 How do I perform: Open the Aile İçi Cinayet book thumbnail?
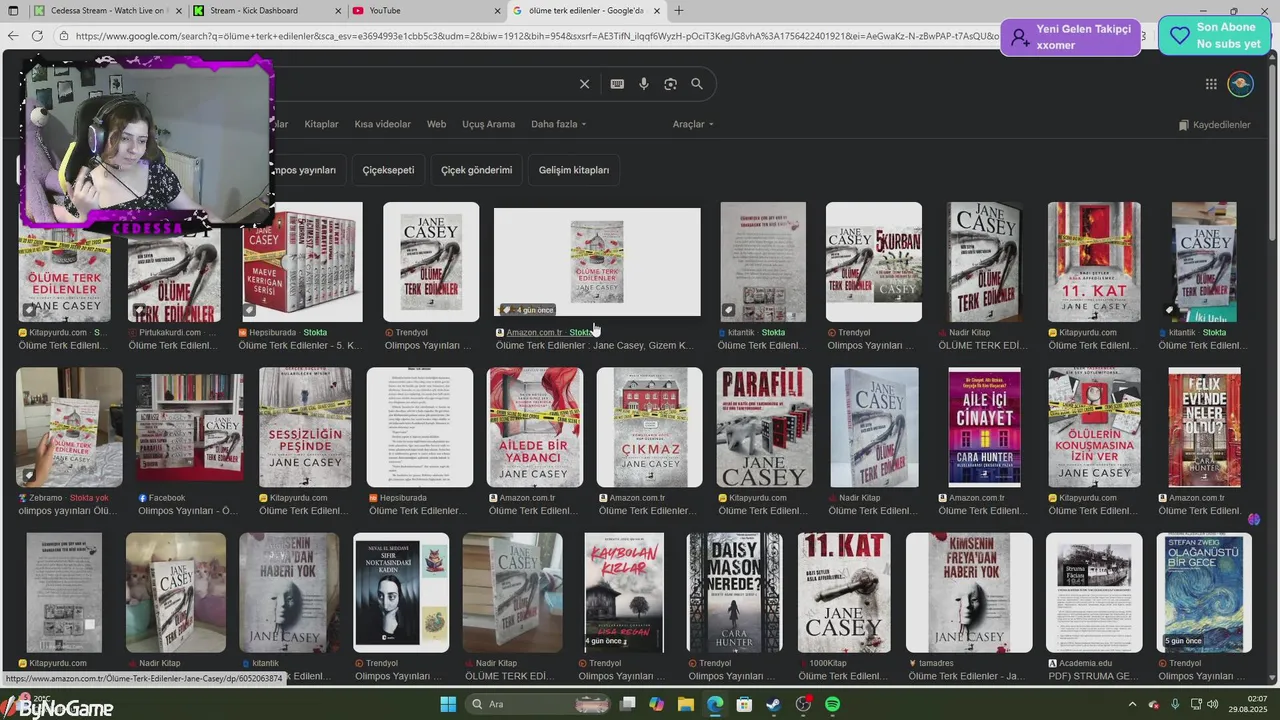(x=984, y=427)
